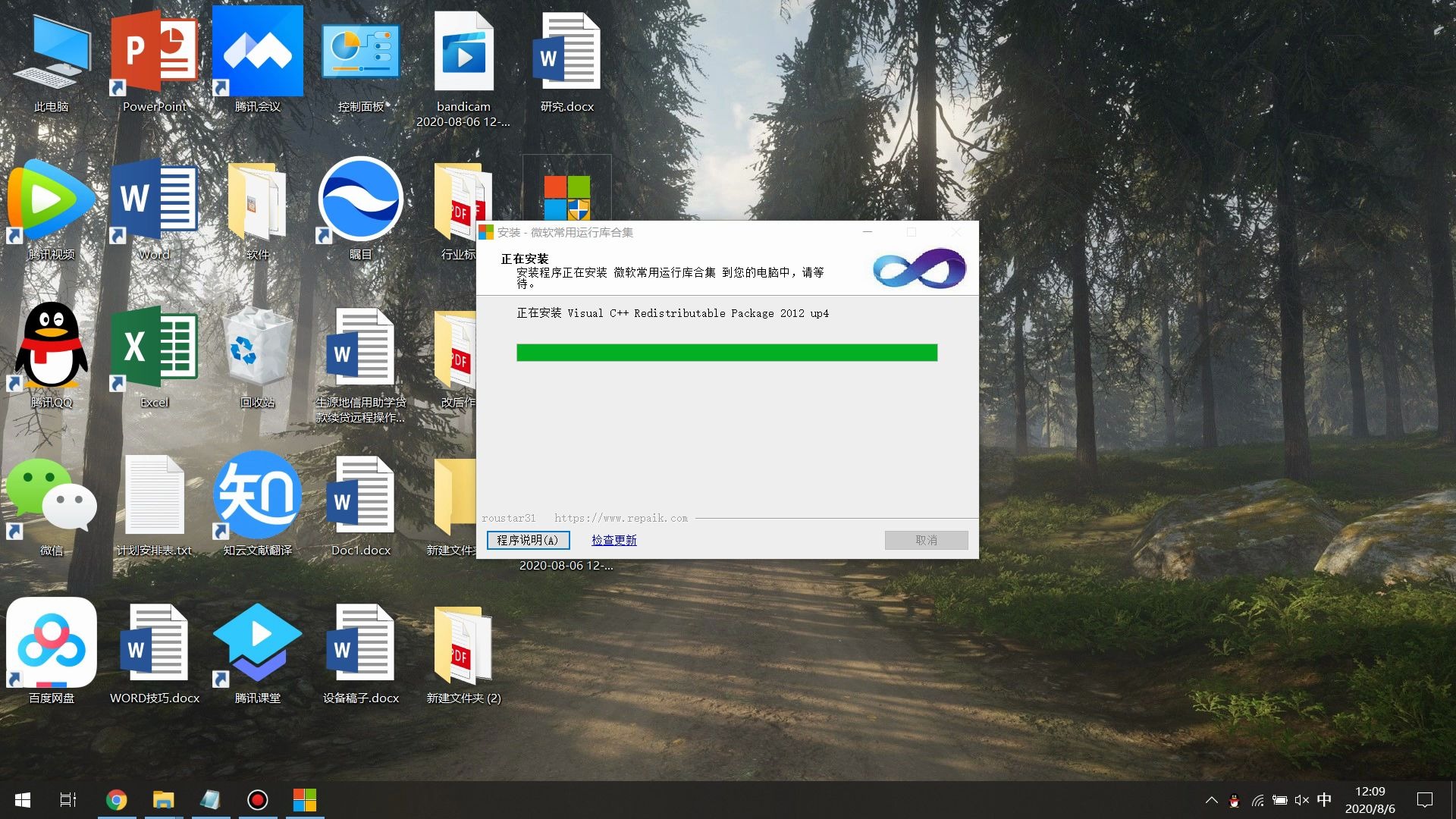
Task: Open the 腾讯会议 desktop shortcut
Action: [x=257, y=53]
